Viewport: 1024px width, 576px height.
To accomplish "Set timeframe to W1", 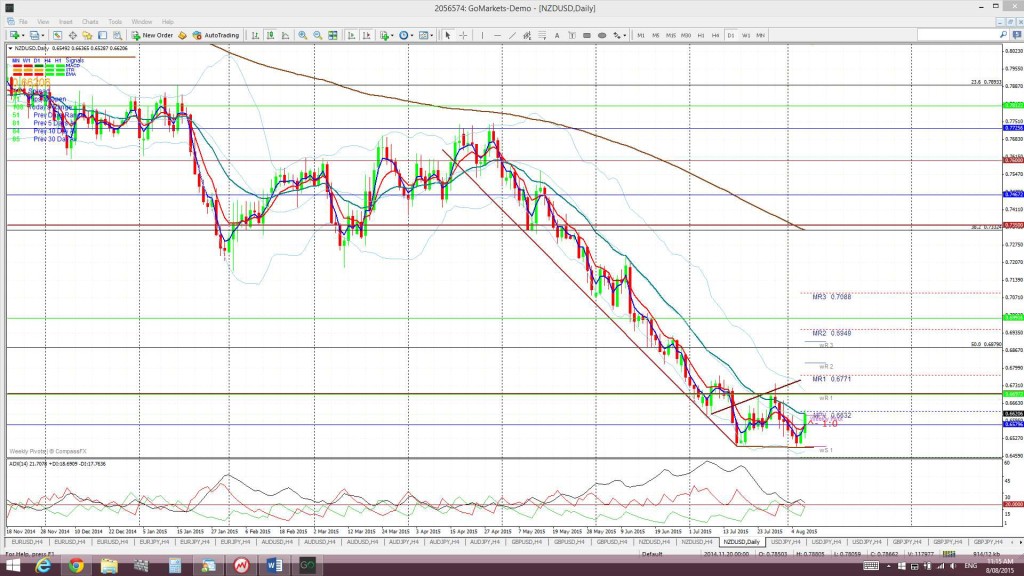I will (x=746, y=35).
